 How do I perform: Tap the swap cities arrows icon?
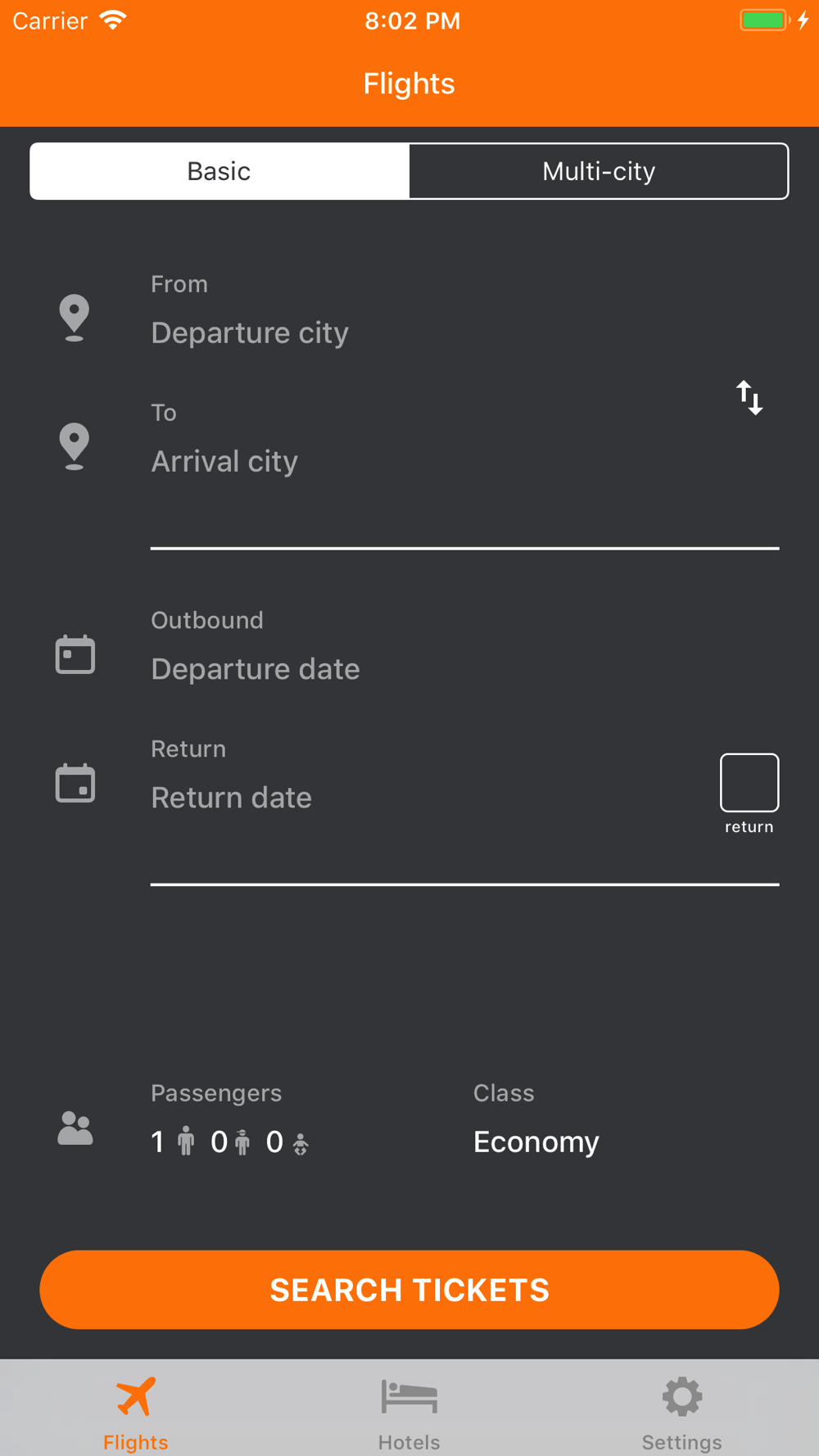click(749, 398)
